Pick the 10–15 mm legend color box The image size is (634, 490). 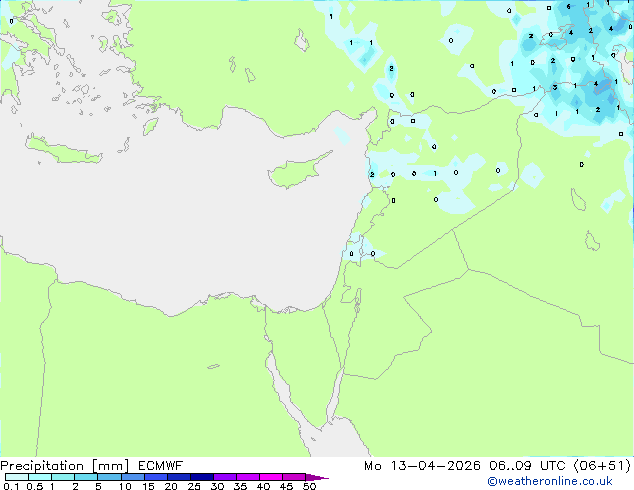click(133, 477)
